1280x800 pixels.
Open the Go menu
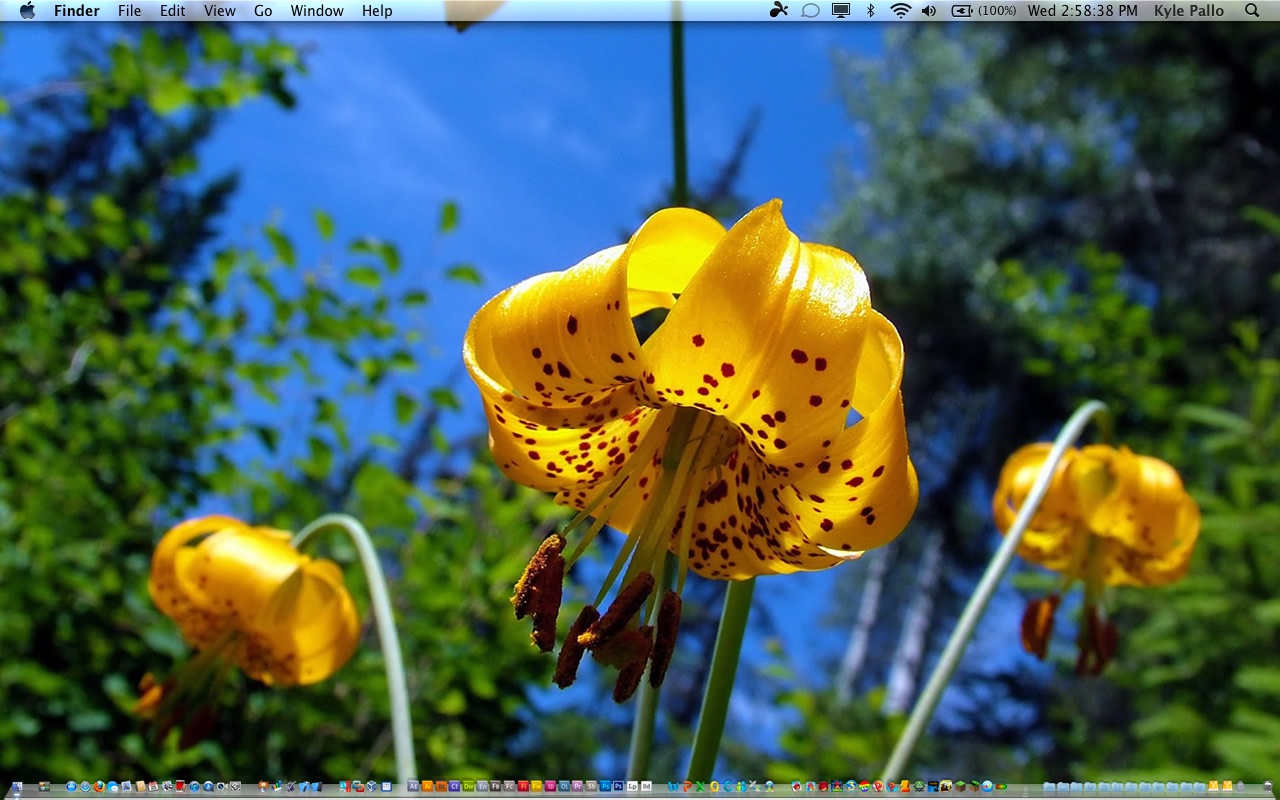click(263, 10)
